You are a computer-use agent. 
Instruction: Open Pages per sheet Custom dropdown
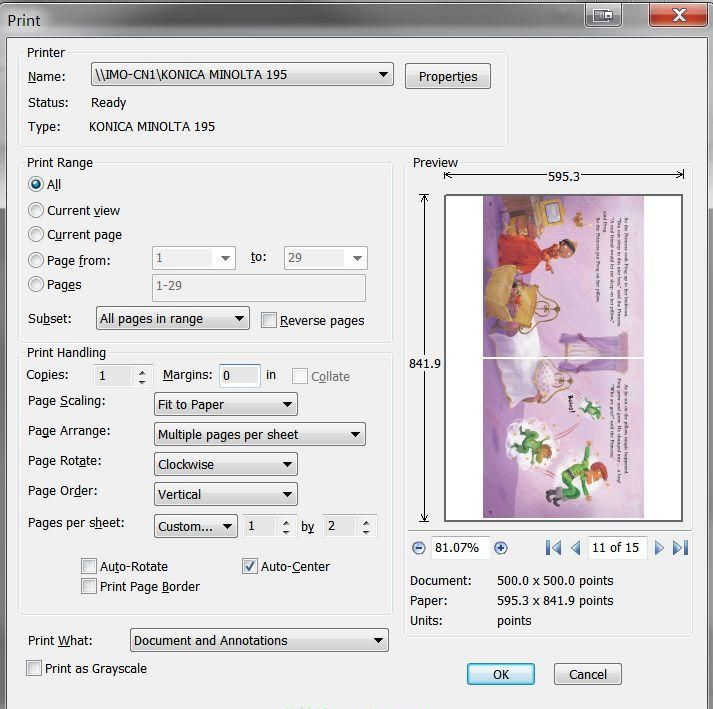tap(196, 526)
